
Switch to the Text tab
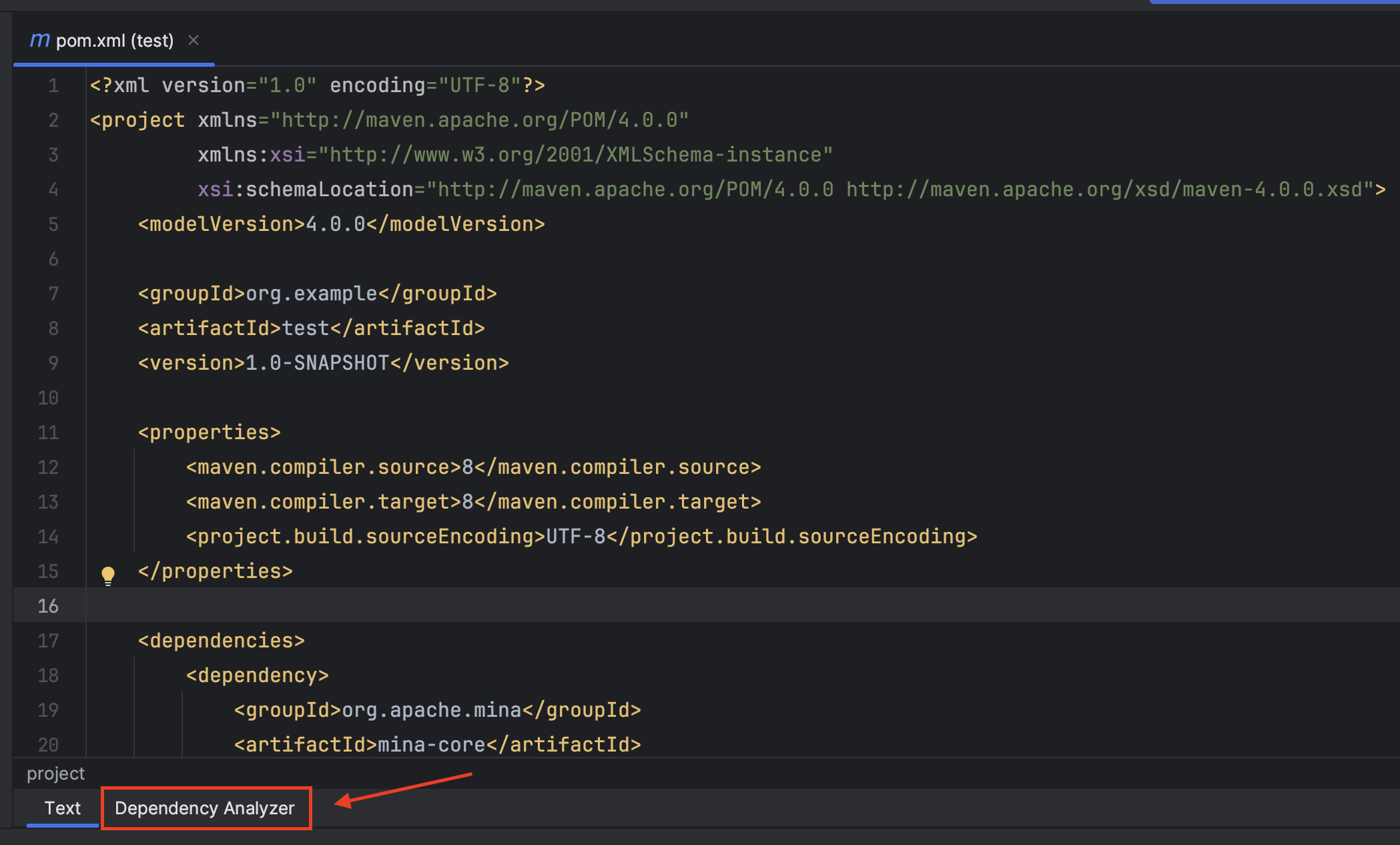(62, 808)
